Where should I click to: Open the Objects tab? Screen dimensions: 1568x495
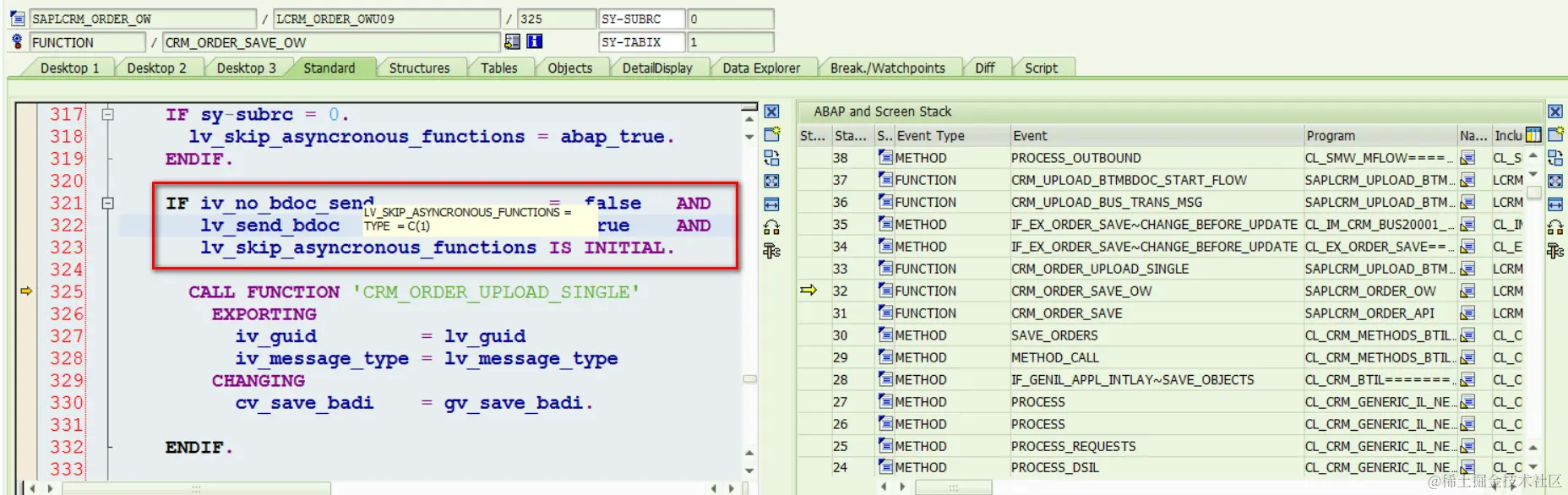click(569, 68)
